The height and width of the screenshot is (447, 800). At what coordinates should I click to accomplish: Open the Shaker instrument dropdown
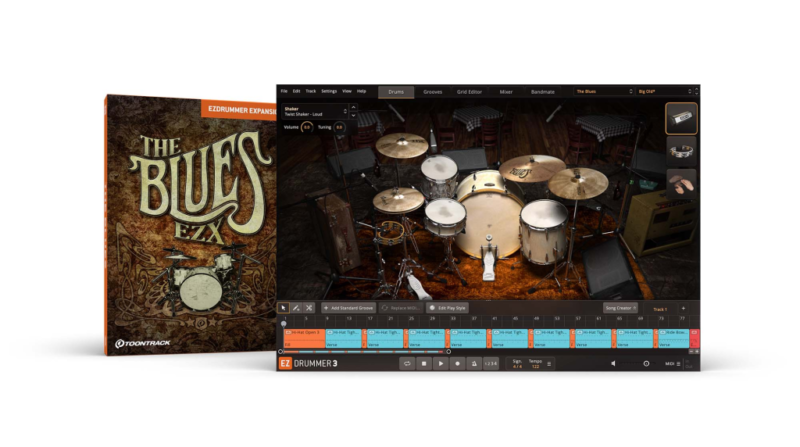(315, 111)
